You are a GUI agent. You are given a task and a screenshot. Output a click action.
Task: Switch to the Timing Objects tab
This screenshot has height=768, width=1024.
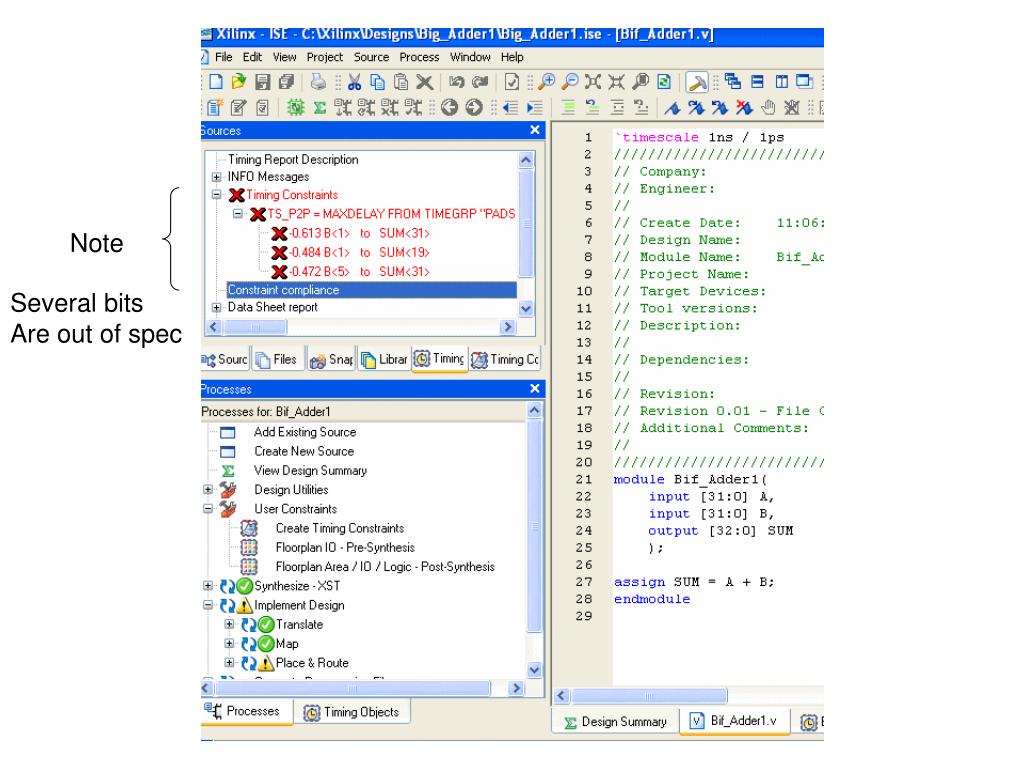click(x=352, y=712)
